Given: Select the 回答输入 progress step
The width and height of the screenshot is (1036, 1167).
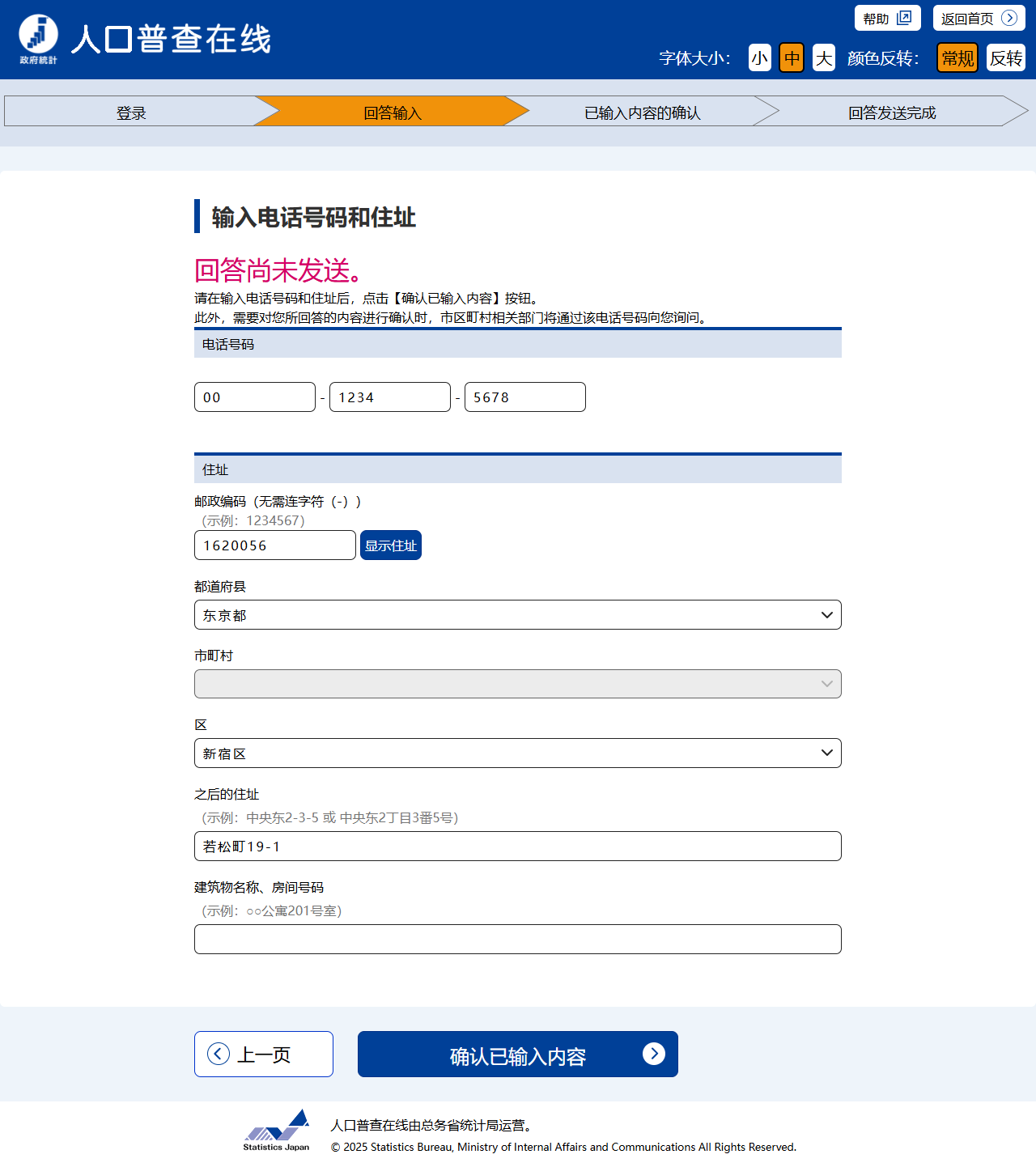Looking at the screenshot, I should click(393, 112).
